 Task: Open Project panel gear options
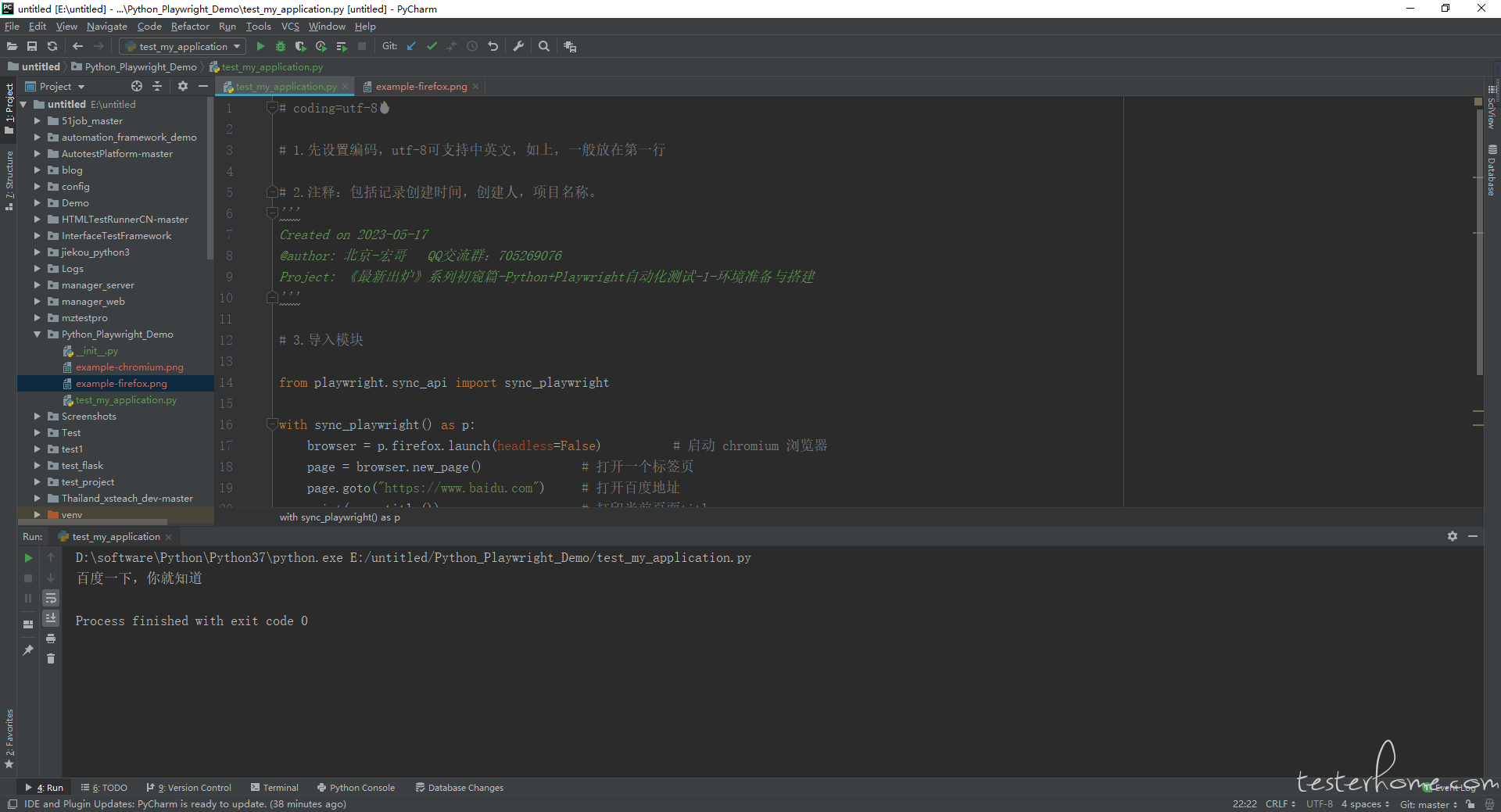click(x=182, y=86)
